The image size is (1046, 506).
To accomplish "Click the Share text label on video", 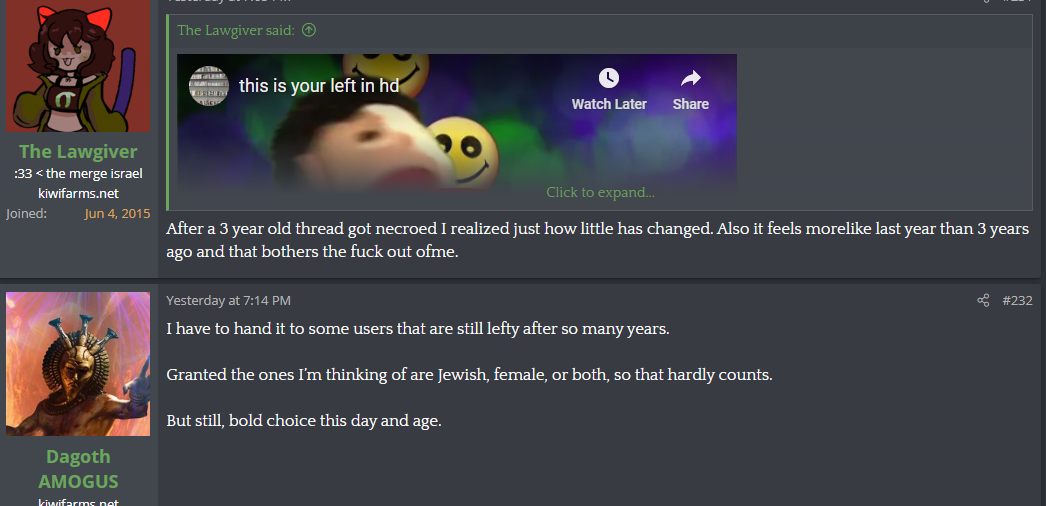I will tap(690, 105).
